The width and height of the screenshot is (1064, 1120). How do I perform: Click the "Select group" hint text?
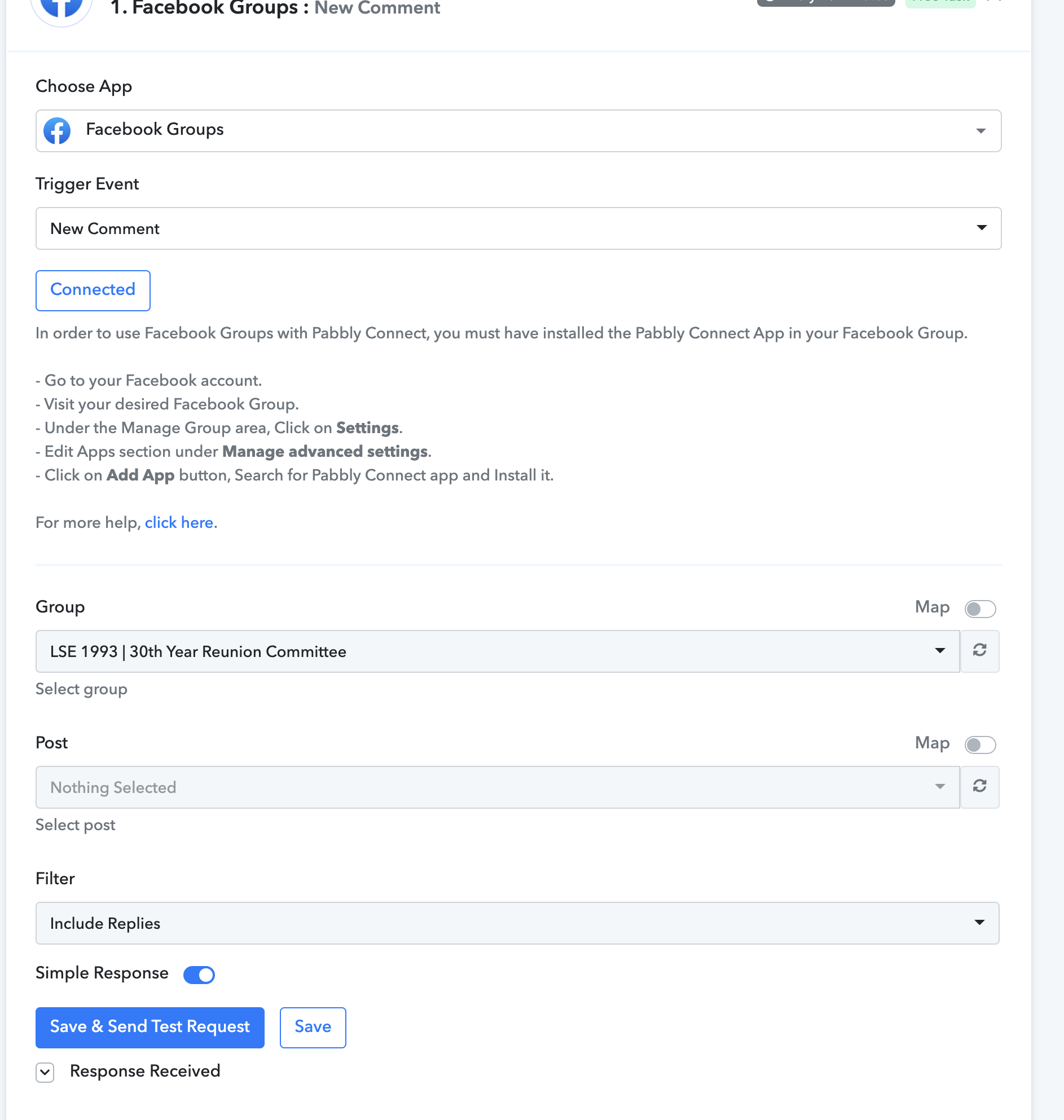(82, 689)
